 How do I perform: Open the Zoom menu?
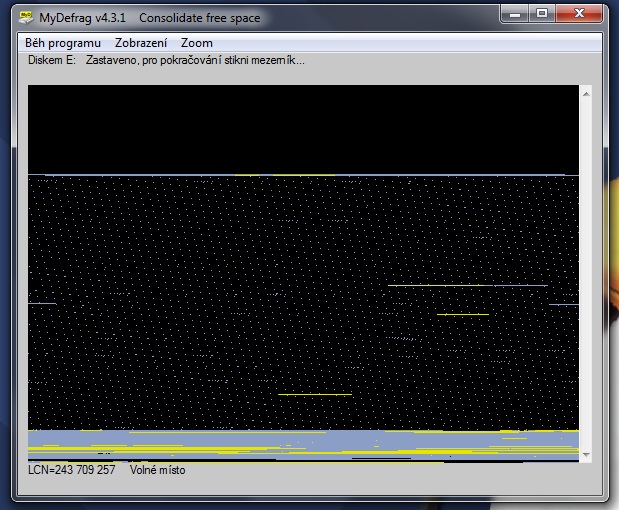click(x=197, y=43)
